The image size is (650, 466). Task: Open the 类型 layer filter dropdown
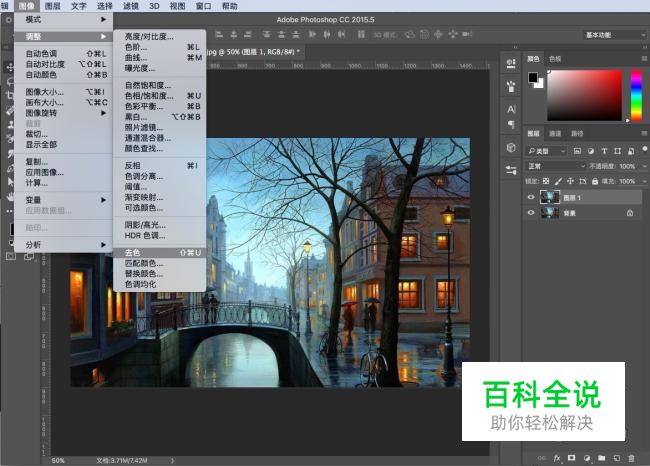pyautogui.click(x=546, y=151)
